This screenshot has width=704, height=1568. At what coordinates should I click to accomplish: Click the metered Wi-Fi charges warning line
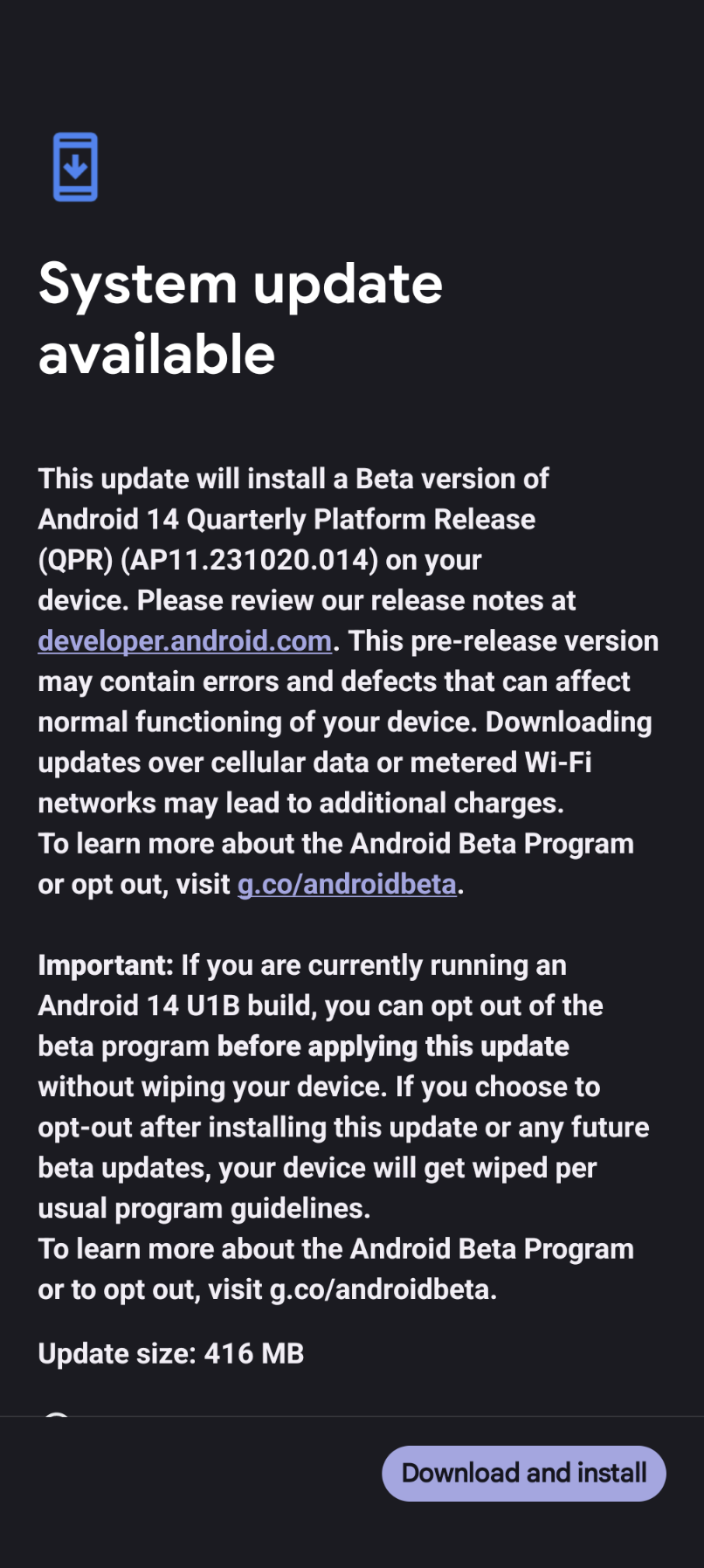coord(314,763)
